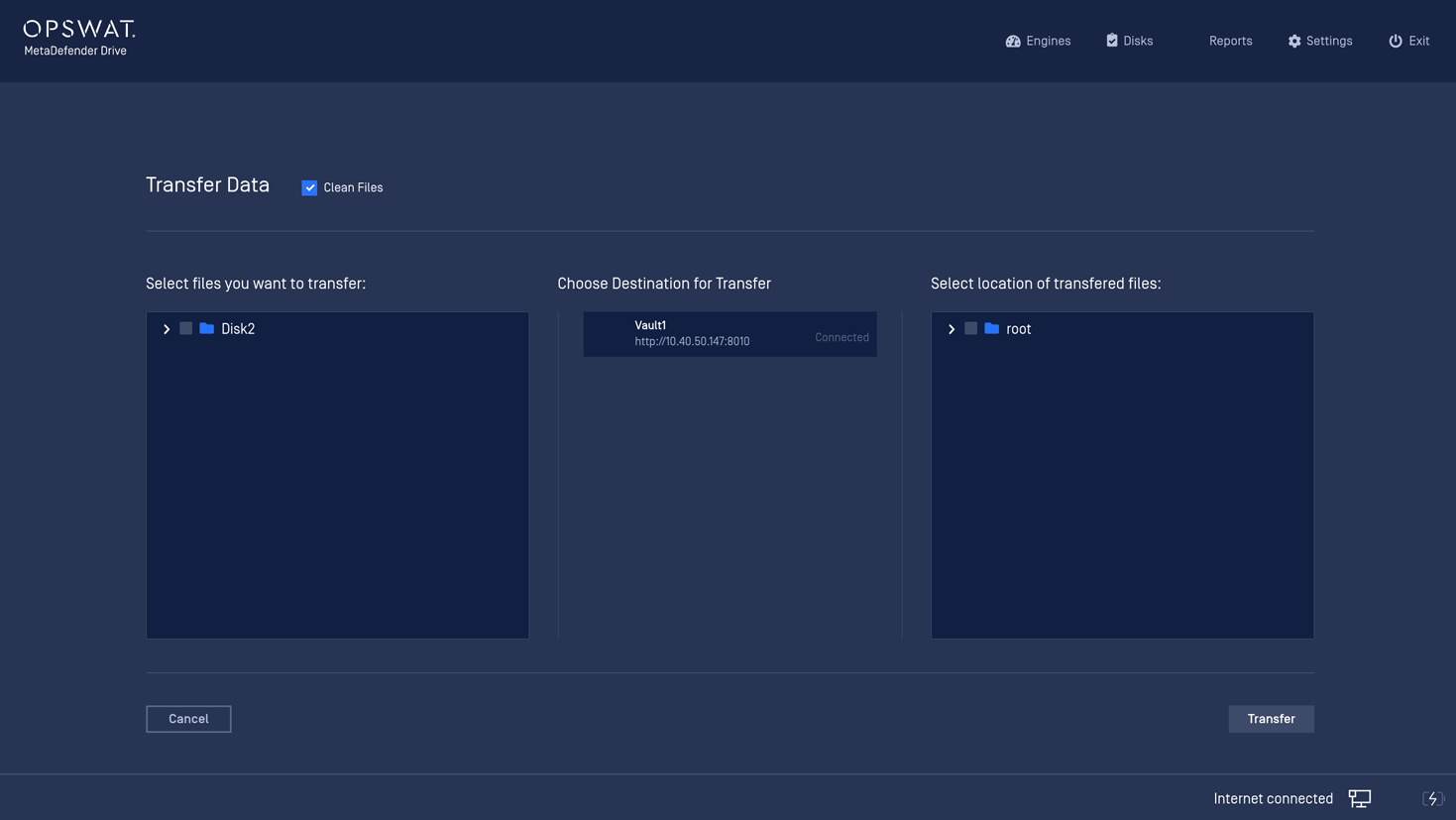Expand the Disk2 tree node

coord(167,329)
